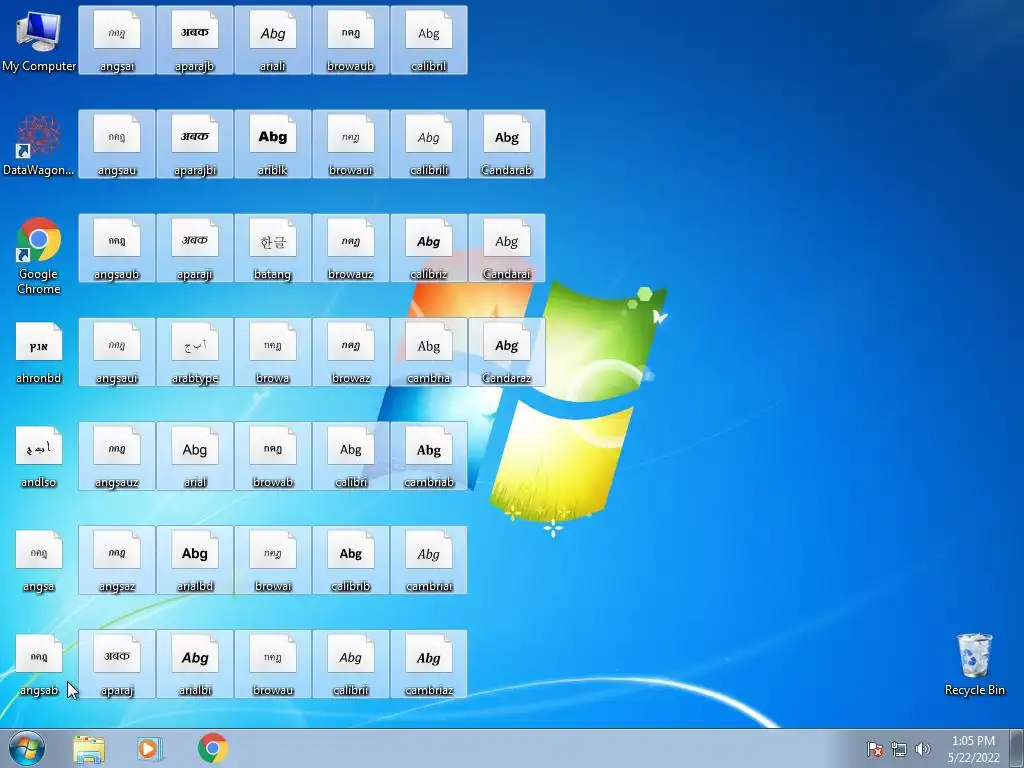
Task: Select the angsaui font file
Action: pos(117,352)
